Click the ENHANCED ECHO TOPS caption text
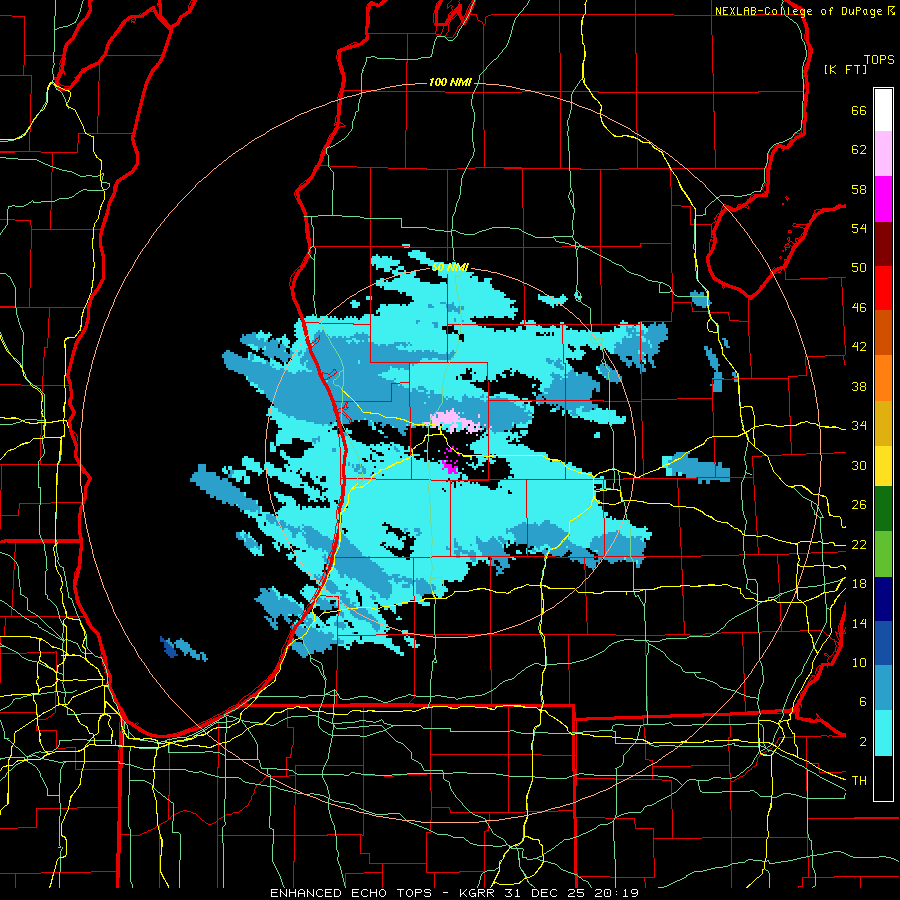This screenshot has width=900, height=900. tap(350, 893)
